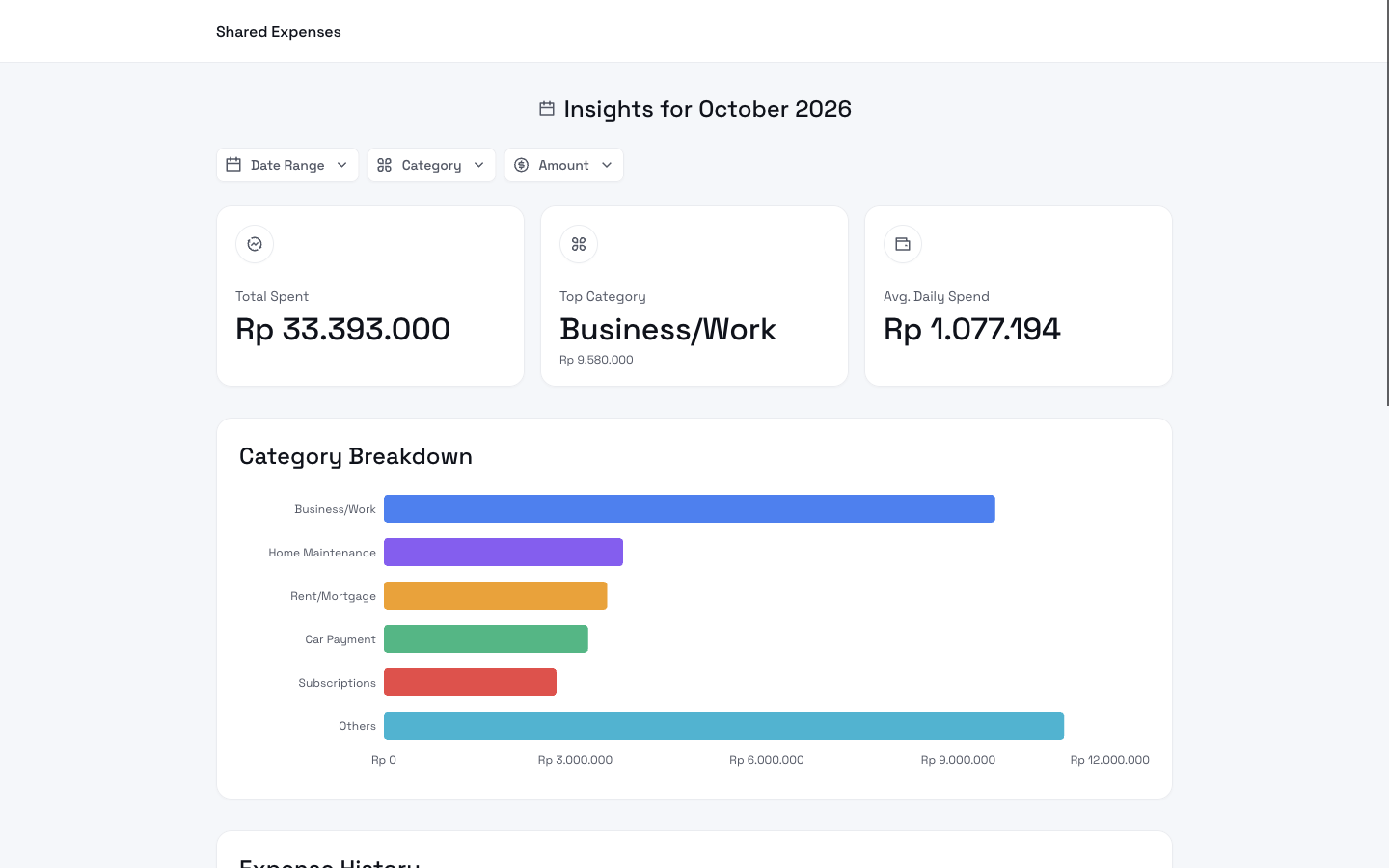This screenshot has width=1389, height=868.
Task: Click the Rp 9.580.000 top category amount
Action: (596, 360)
